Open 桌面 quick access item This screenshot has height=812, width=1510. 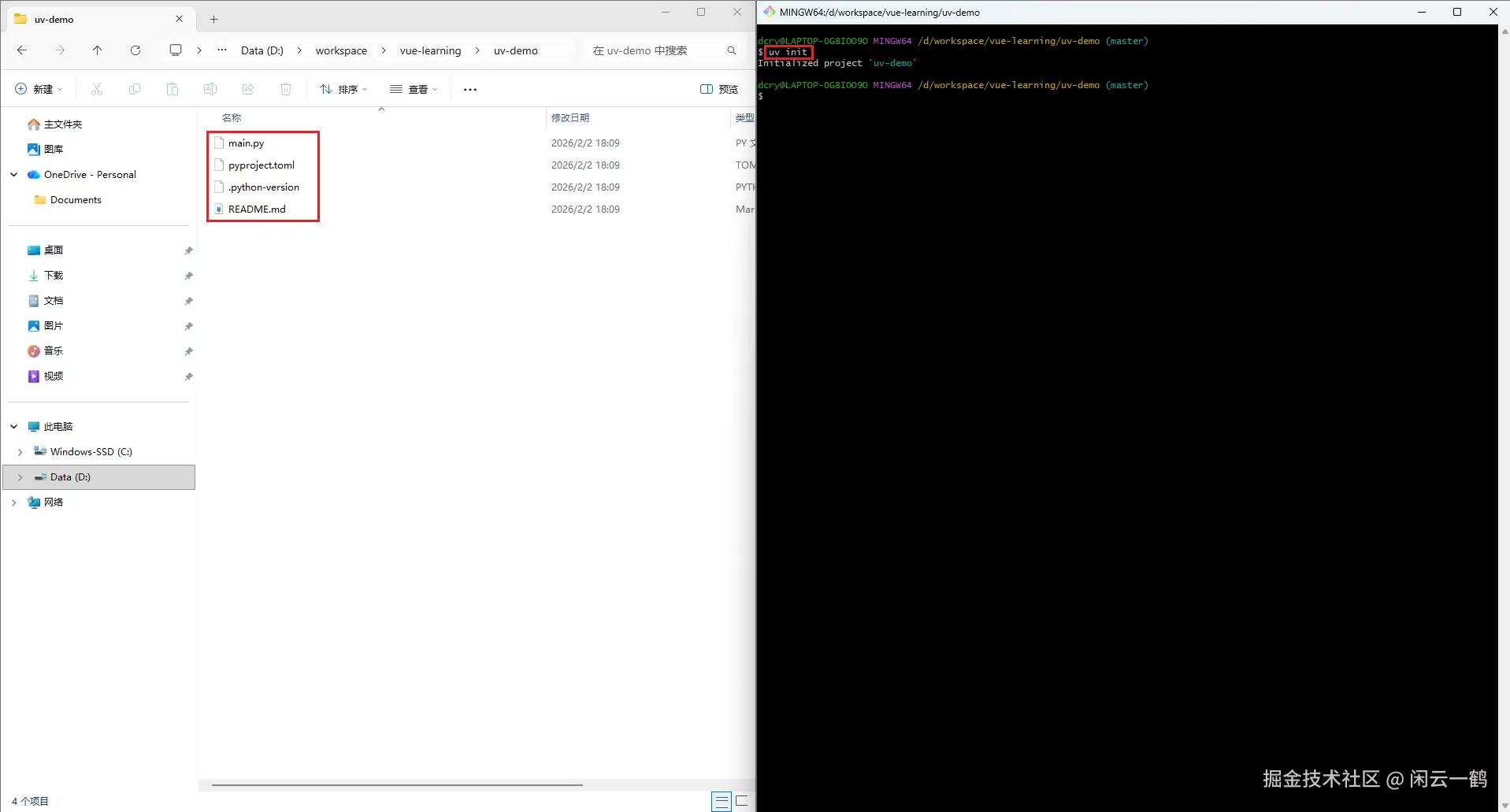point(45,250)
